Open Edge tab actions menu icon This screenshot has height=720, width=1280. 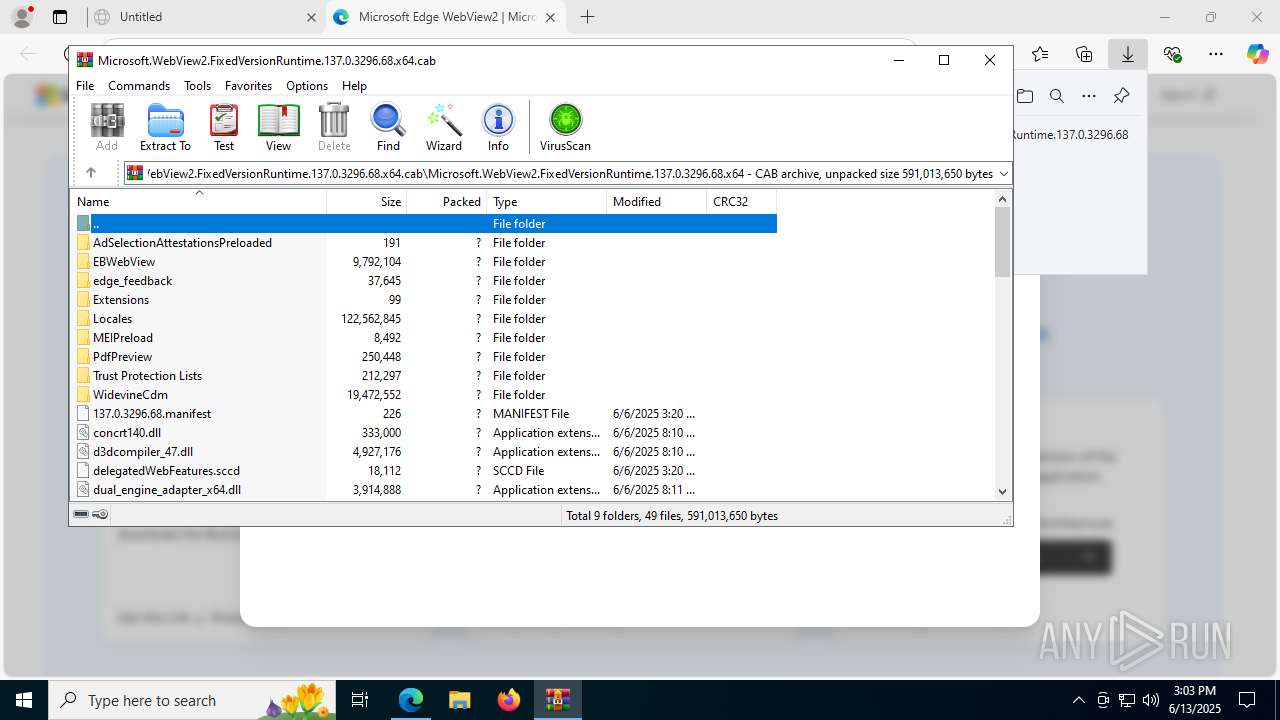60,17
